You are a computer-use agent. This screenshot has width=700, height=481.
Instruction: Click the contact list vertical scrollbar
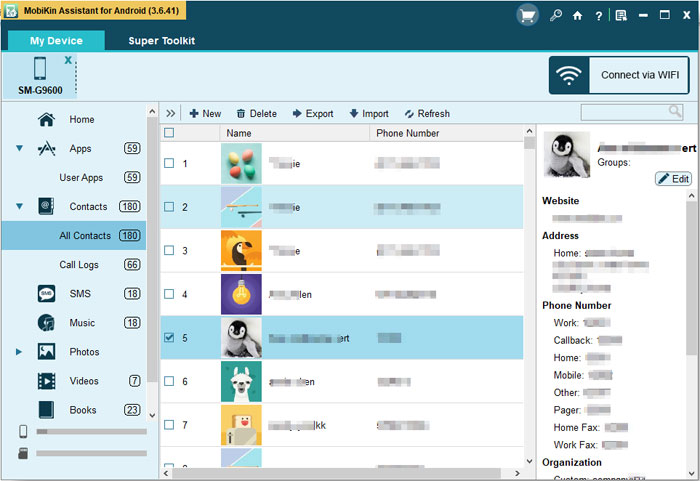(529, 300)
